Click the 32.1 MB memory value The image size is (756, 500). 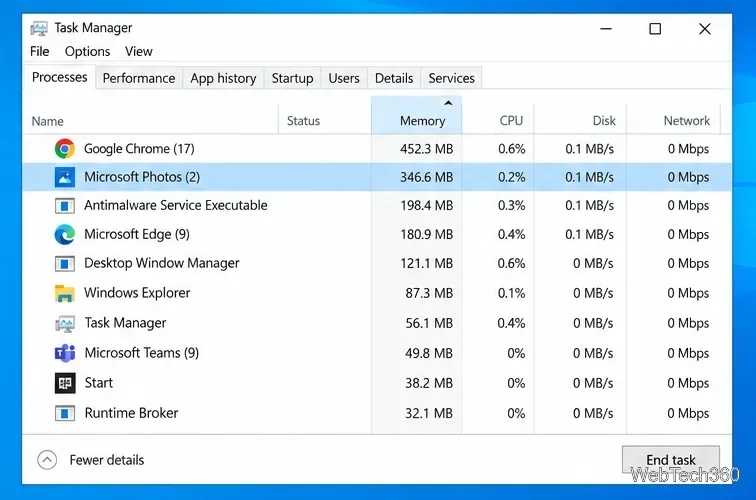tap(429, 414)
